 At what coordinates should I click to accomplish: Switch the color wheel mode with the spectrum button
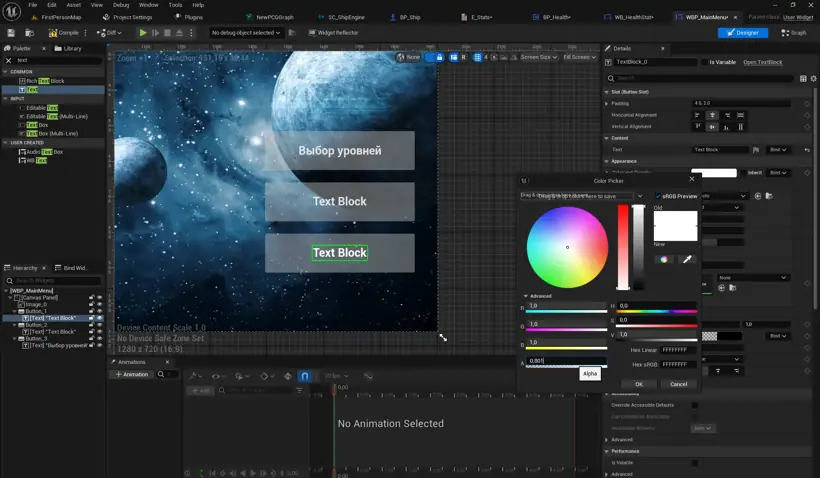tap(664, 259)
